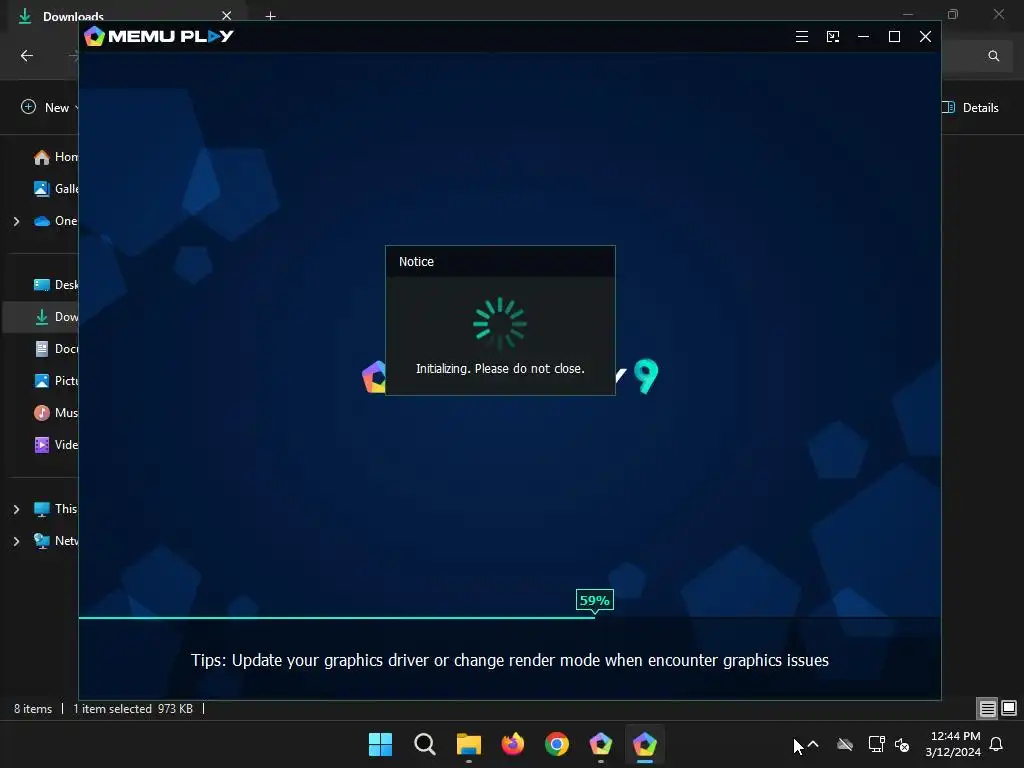Click the network status tray icon

[x=876, y=744]
